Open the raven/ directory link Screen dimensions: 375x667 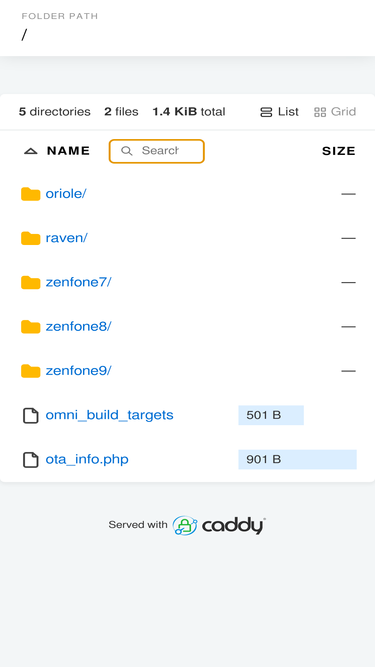coord(66,238)
